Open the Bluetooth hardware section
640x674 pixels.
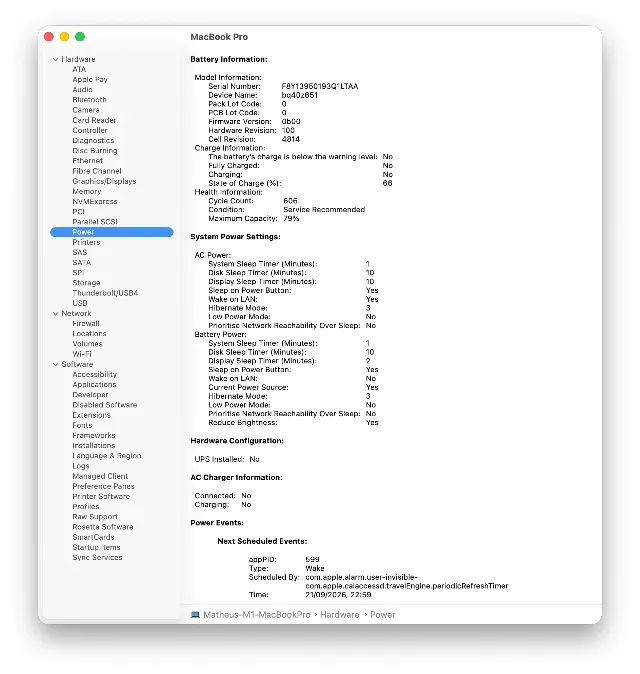89,100
